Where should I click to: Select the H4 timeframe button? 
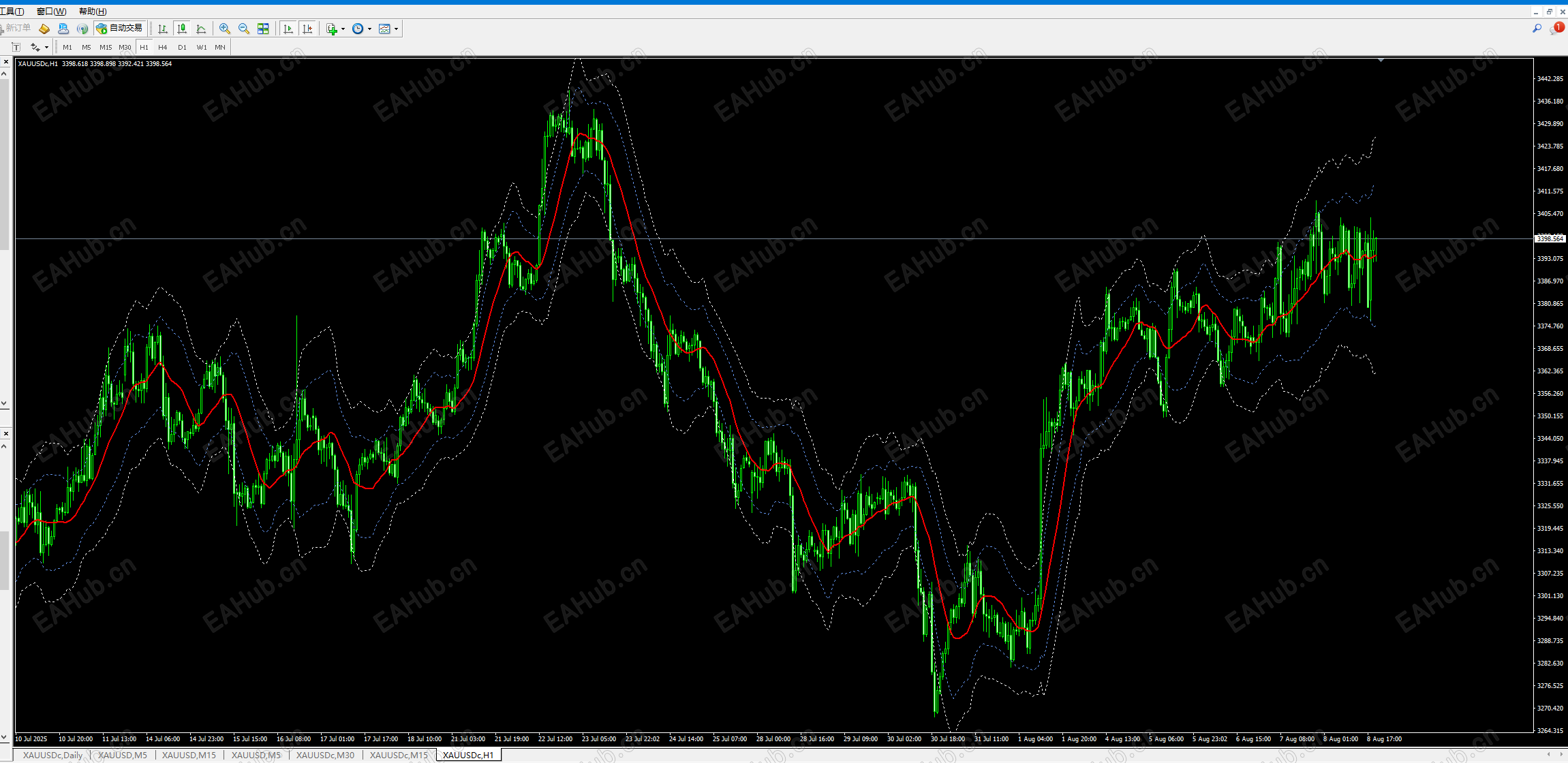pos(162,47)
